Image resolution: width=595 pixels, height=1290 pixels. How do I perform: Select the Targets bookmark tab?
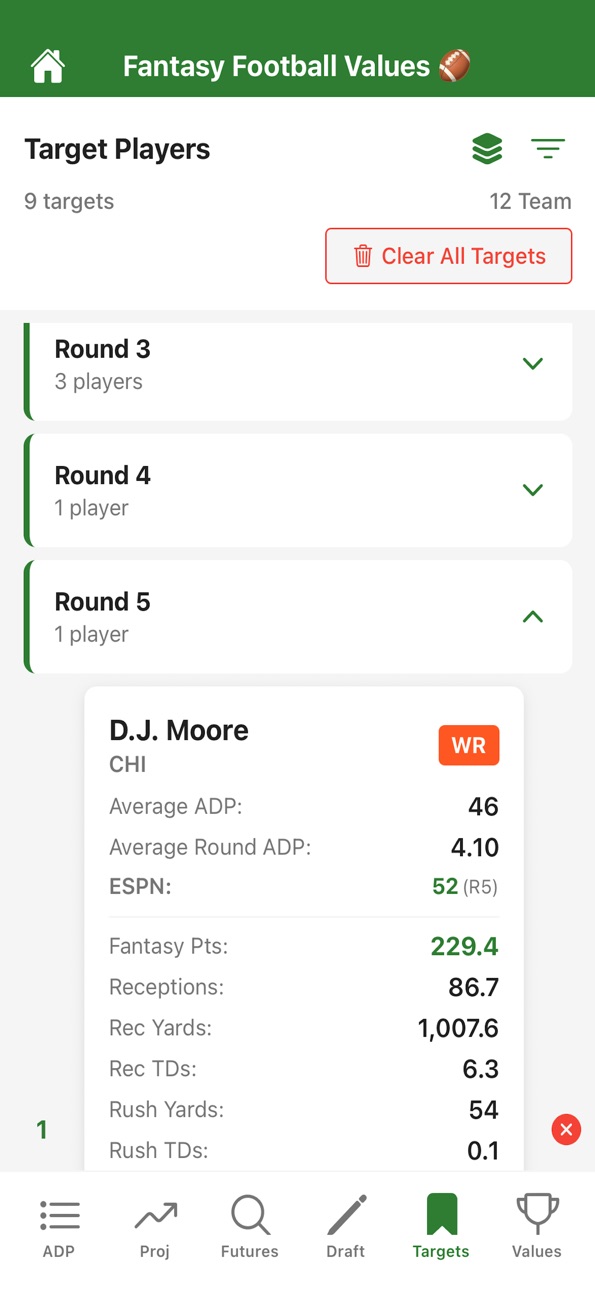click(x=441, y=1226)
